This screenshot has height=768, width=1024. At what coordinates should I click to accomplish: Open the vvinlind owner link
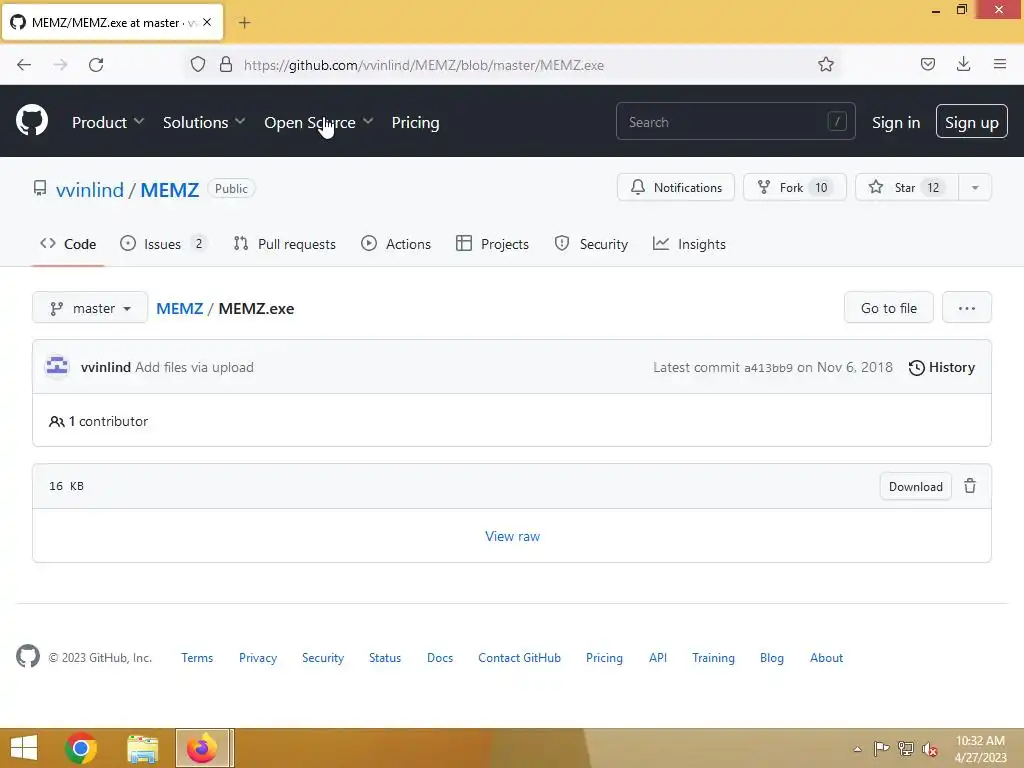89,189
